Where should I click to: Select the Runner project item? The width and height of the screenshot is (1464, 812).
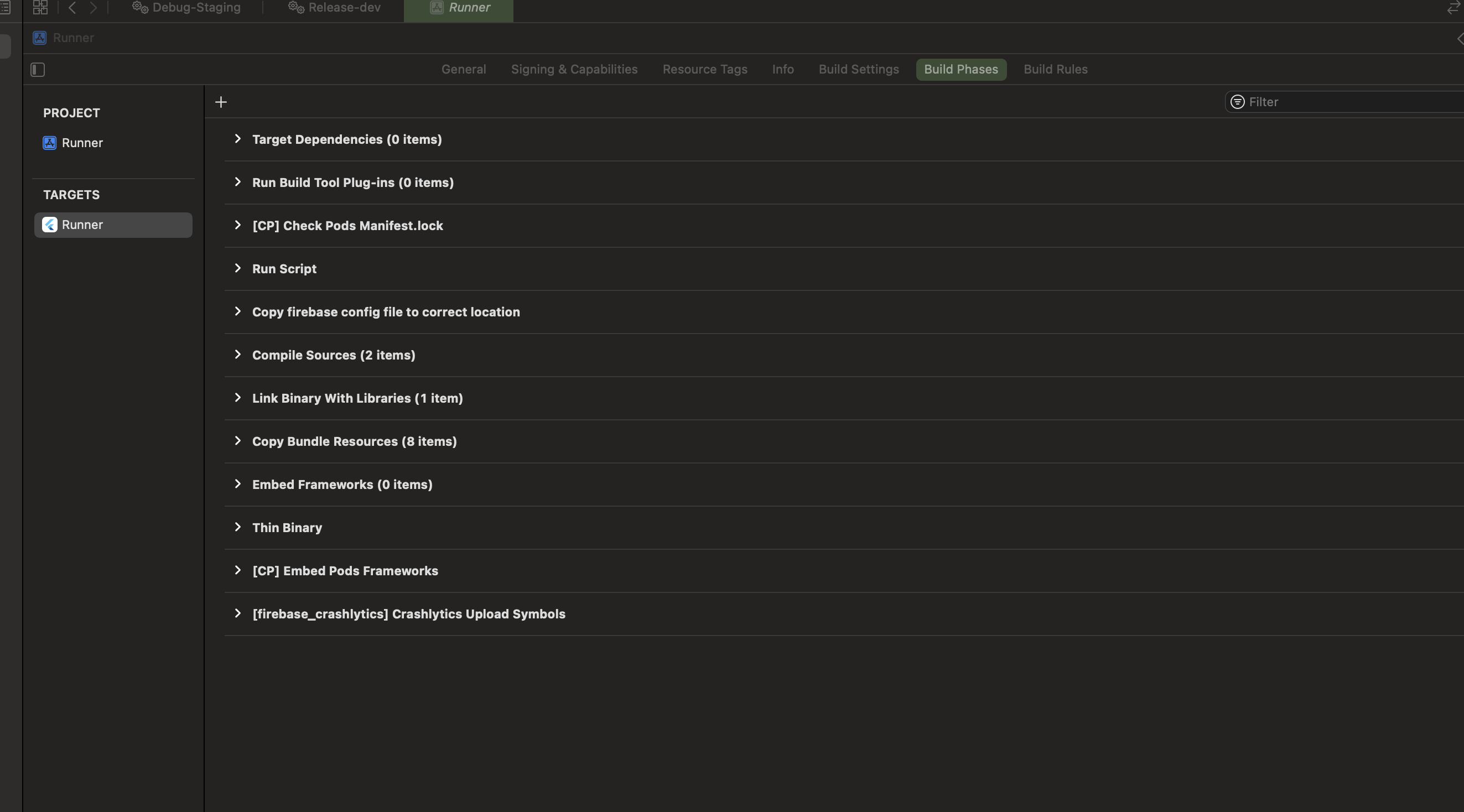82,143
